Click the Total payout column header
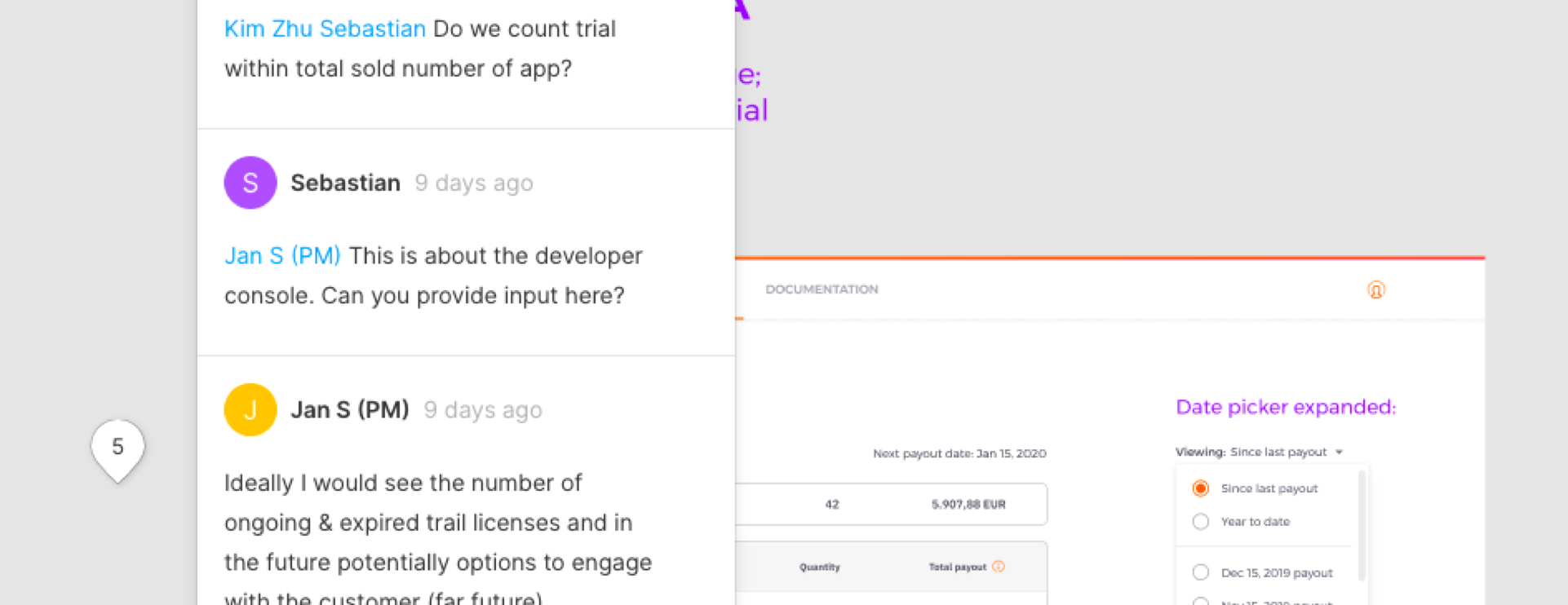 tap(957, 567)
